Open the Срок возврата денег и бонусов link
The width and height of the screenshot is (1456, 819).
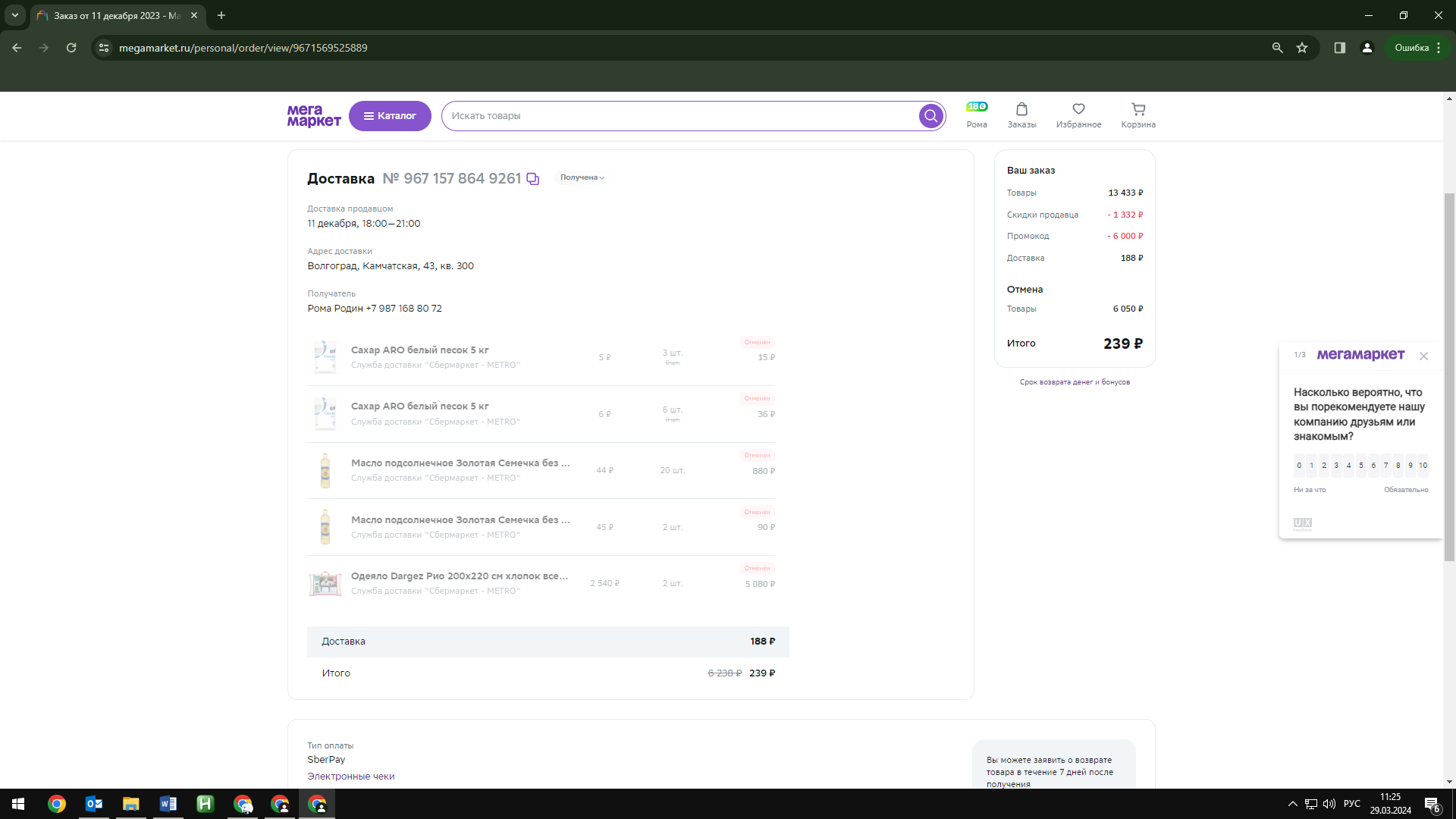coord(1075,382)
